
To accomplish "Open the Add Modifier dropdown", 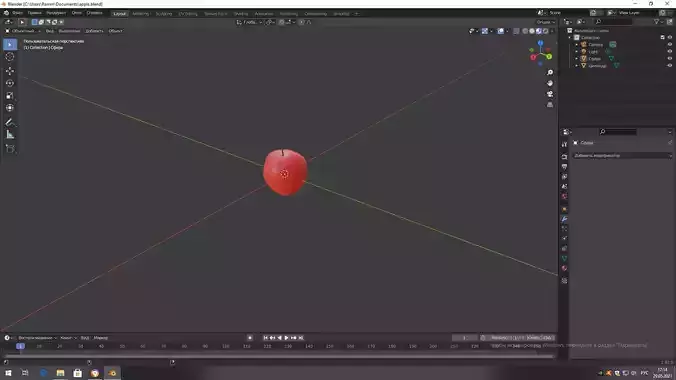I will tap(622, 156).
